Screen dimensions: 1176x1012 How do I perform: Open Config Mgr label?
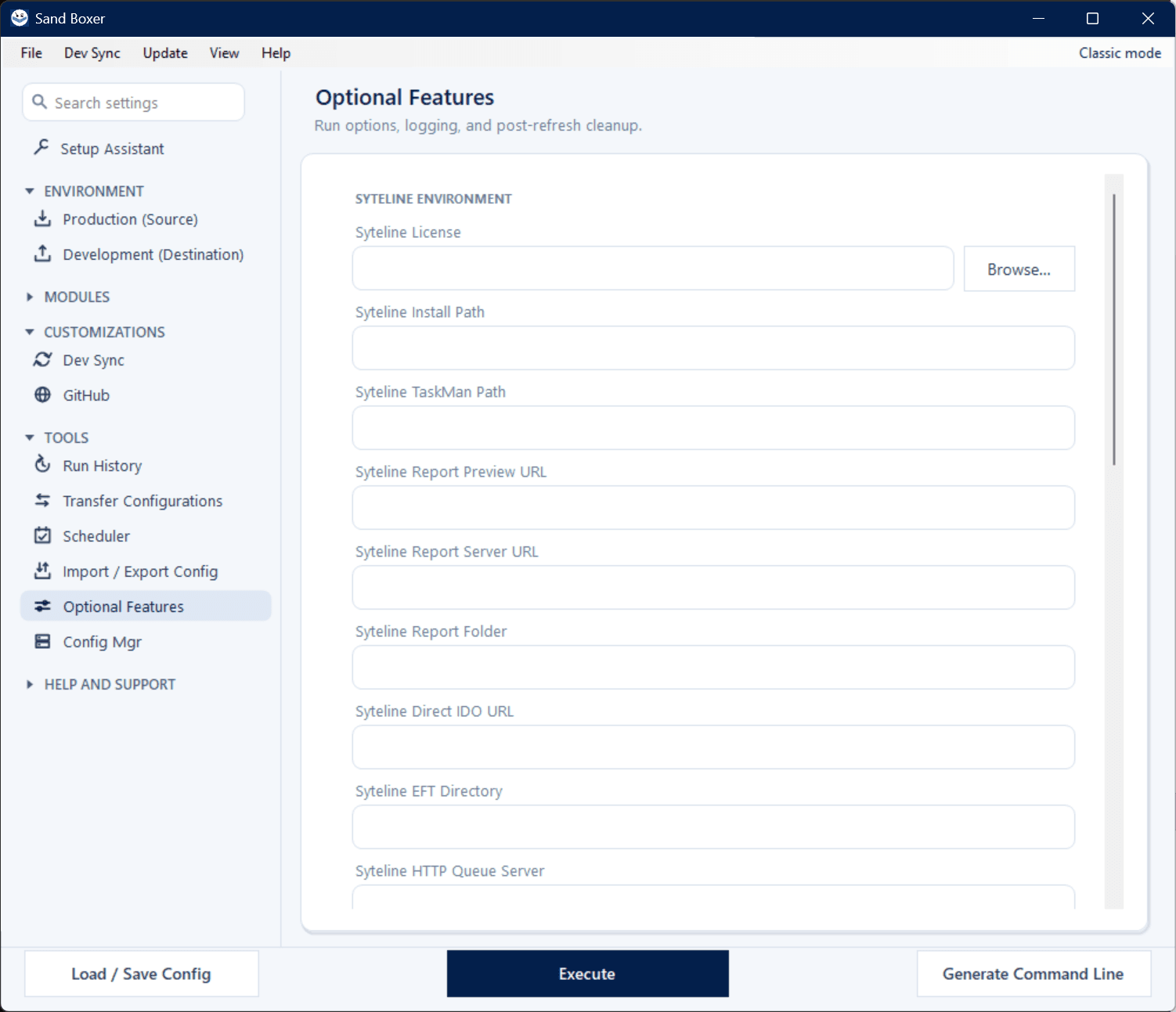point(103,642)
